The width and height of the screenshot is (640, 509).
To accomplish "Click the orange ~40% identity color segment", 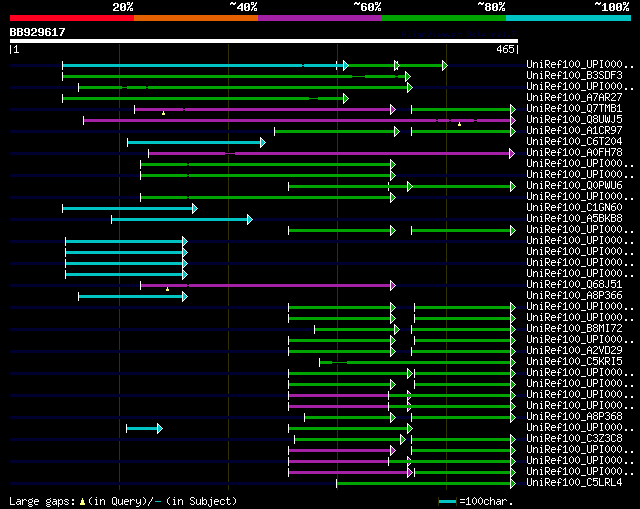I will (196, 18).
